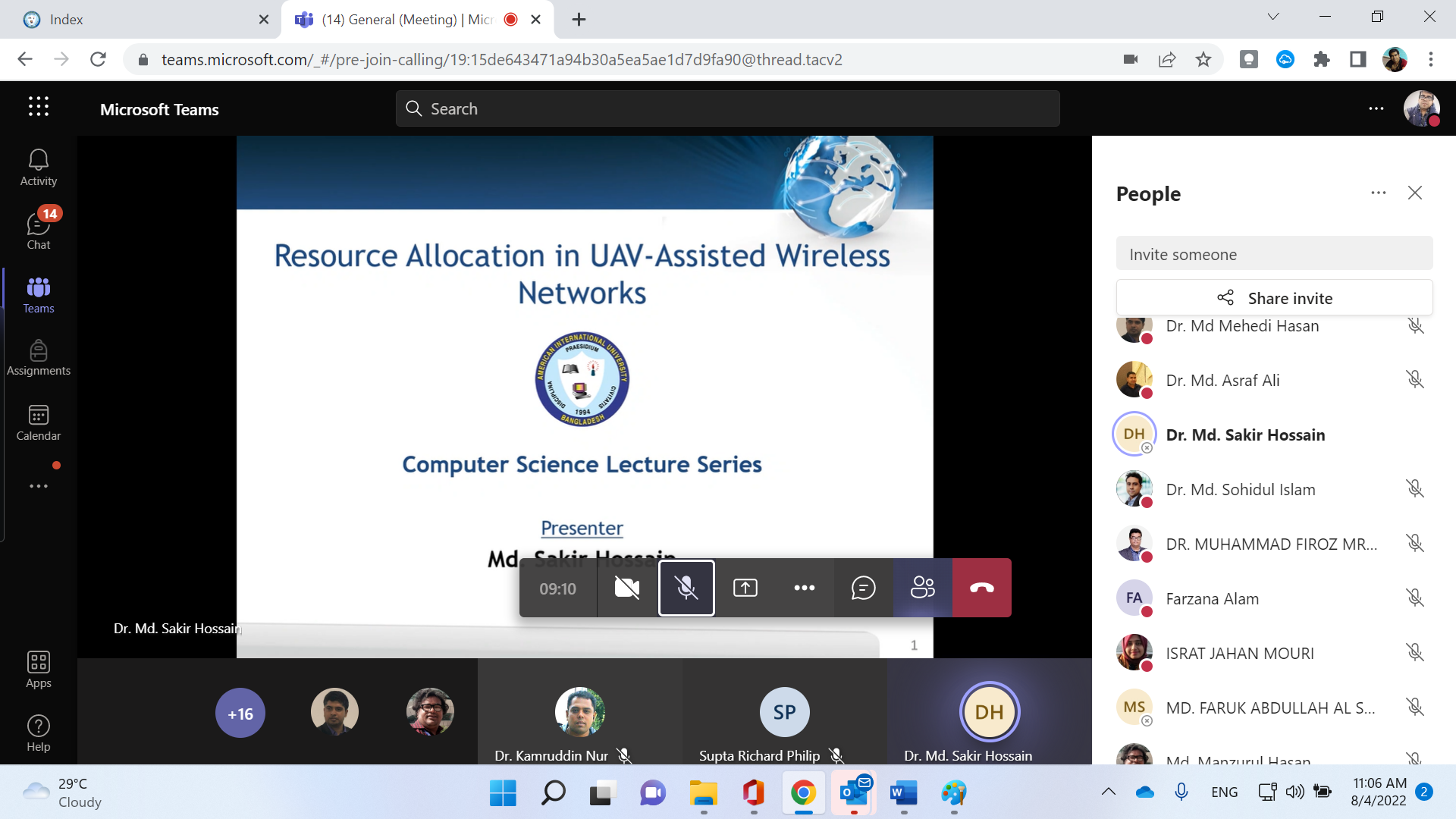Open the Apps icon in sidebar
This screenshot has width=1456, height=819.
click(x=38, y=670)
